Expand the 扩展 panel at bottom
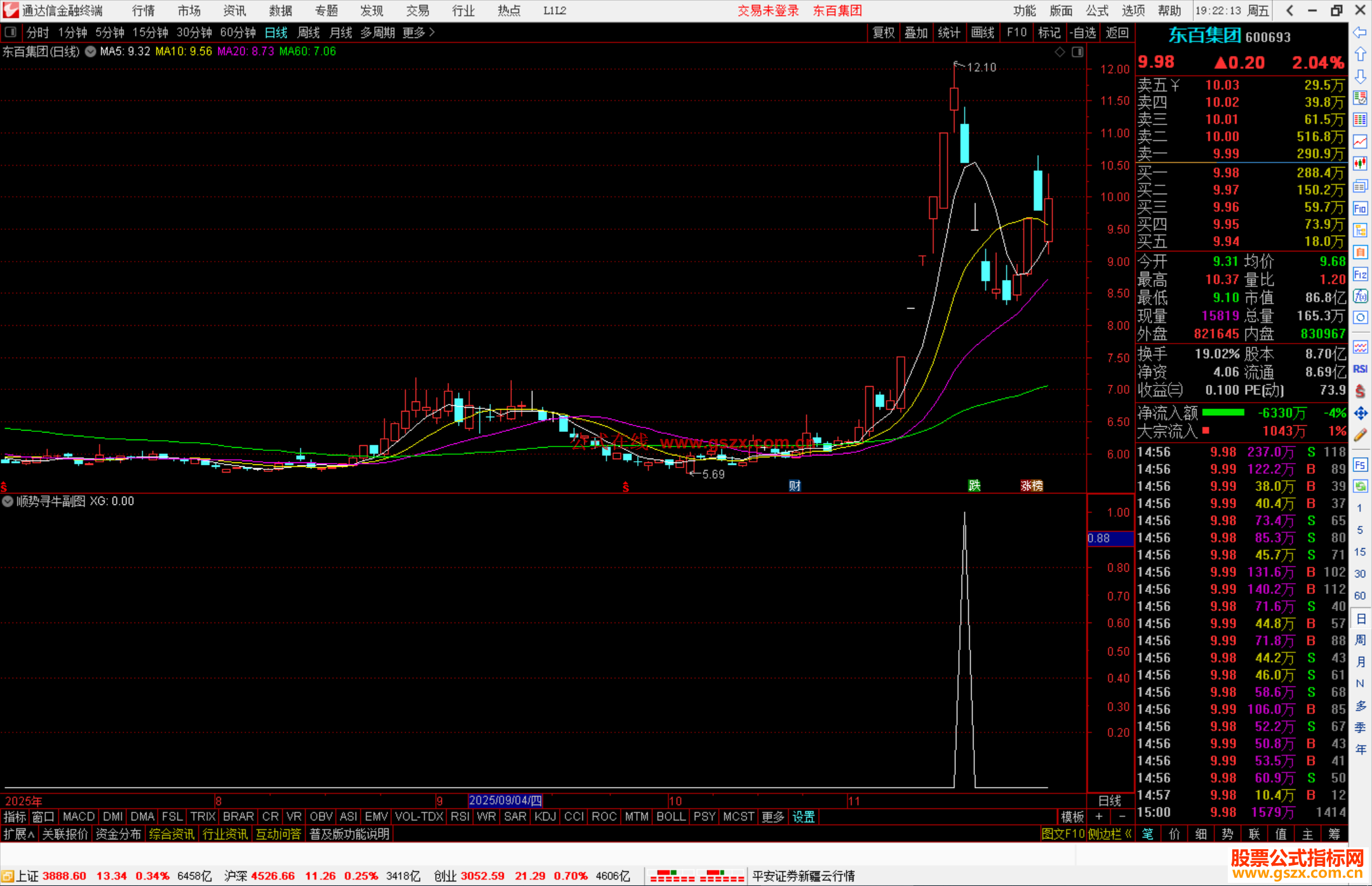The height and width of the screenshot is (886, 1372). 18,834
